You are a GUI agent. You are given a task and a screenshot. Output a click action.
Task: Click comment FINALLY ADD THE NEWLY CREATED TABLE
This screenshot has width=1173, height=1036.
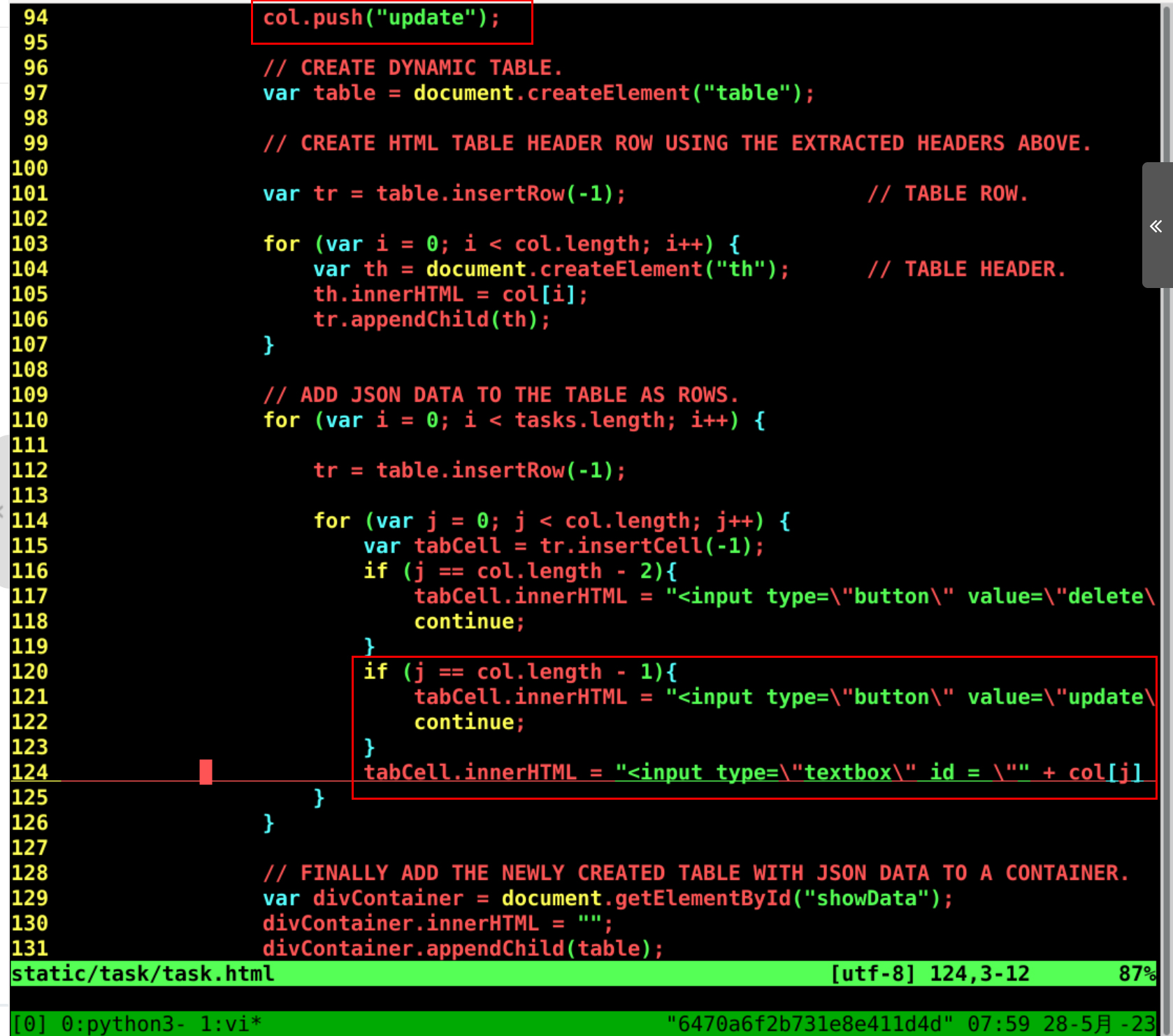coord(696,873)
